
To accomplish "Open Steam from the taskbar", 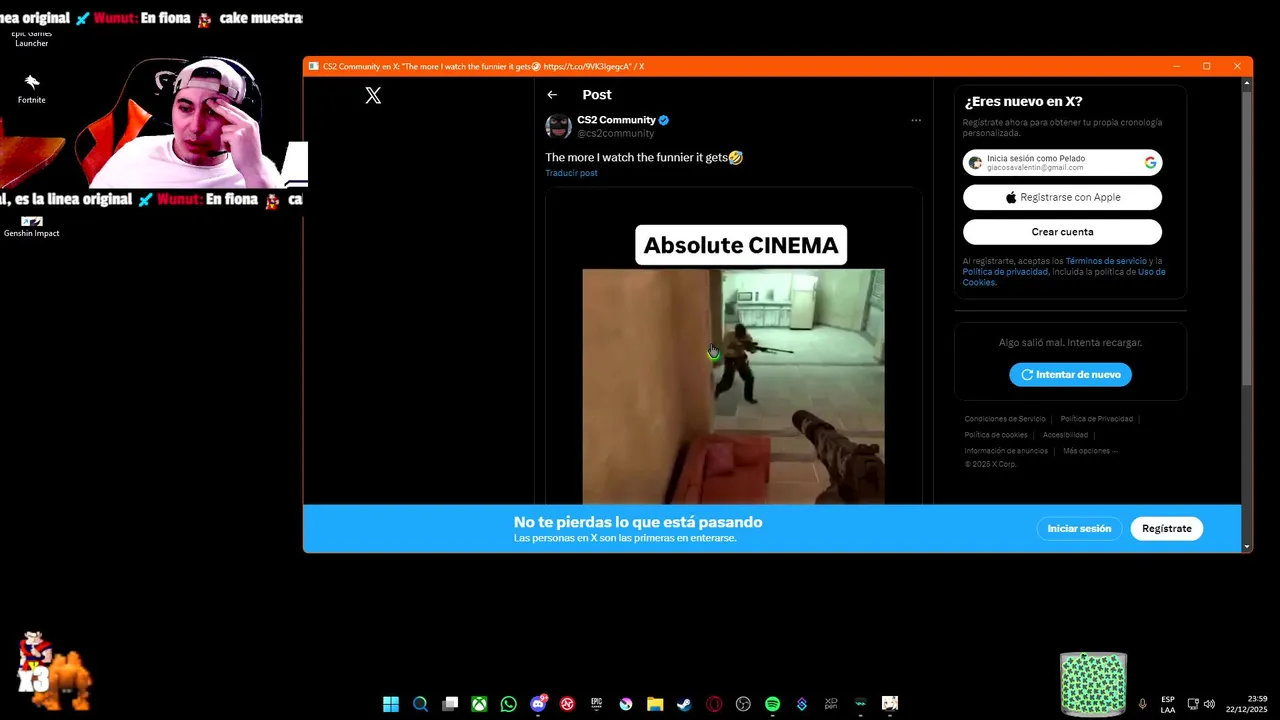I will [684, 704].
